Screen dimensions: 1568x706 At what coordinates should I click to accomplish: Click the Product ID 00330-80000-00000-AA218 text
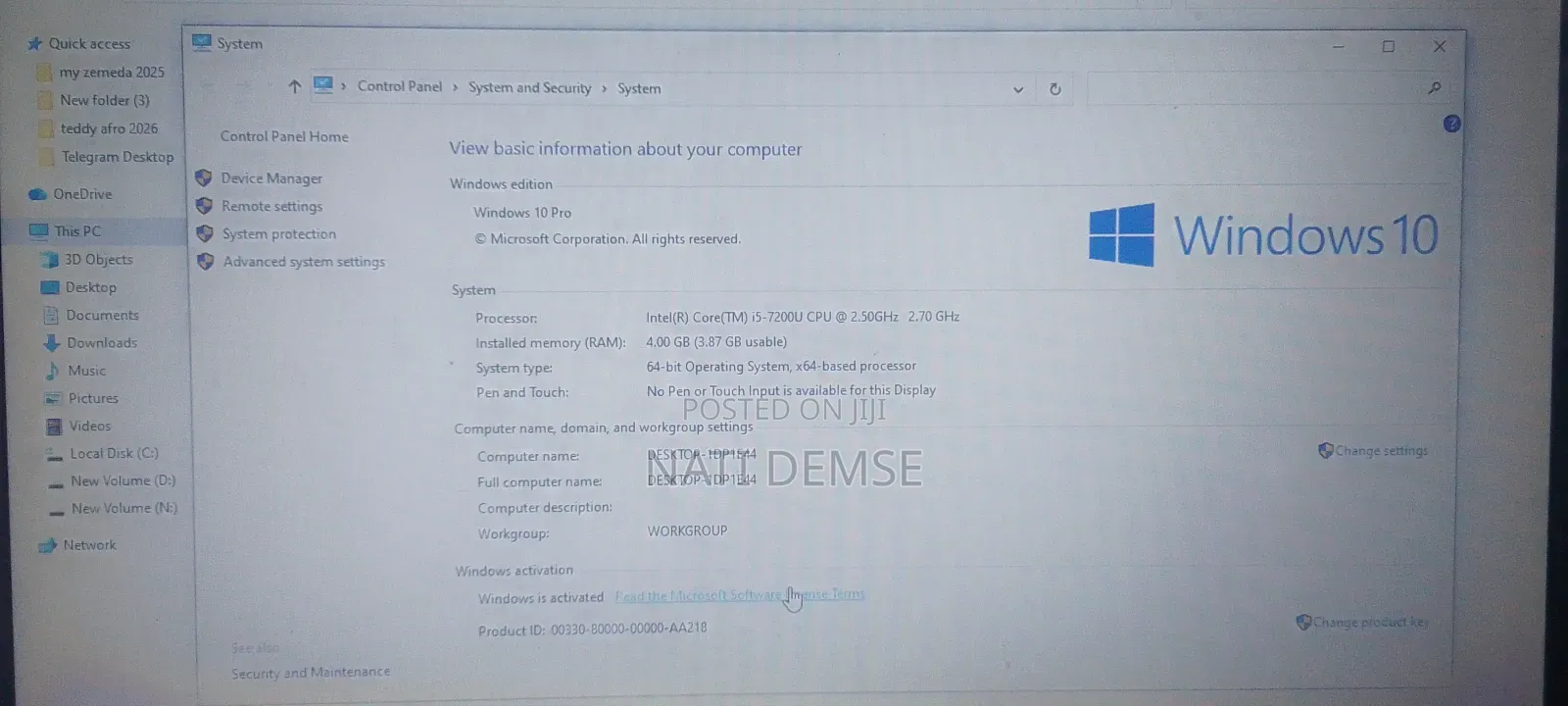click(592, 629)
